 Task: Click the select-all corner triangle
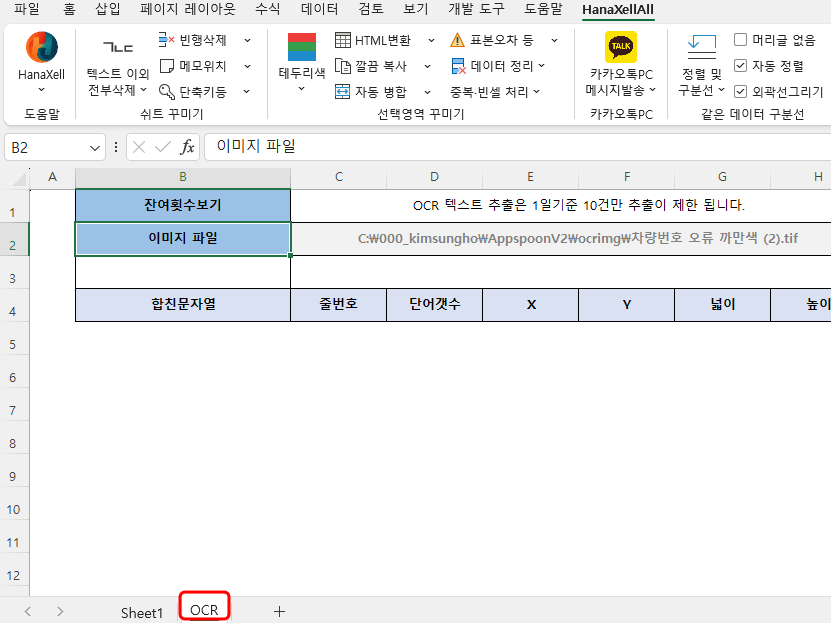click(19, 179)
